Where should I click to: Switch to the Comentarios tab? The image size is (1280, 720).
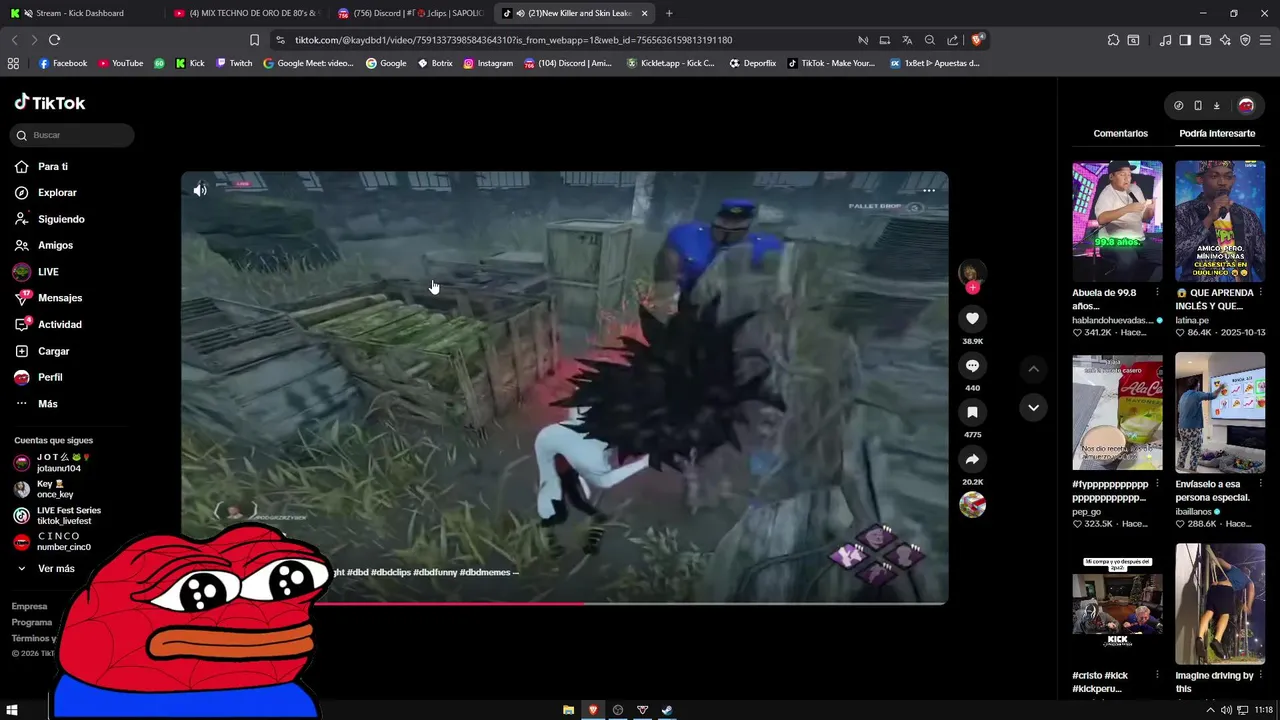(1120, 133)
